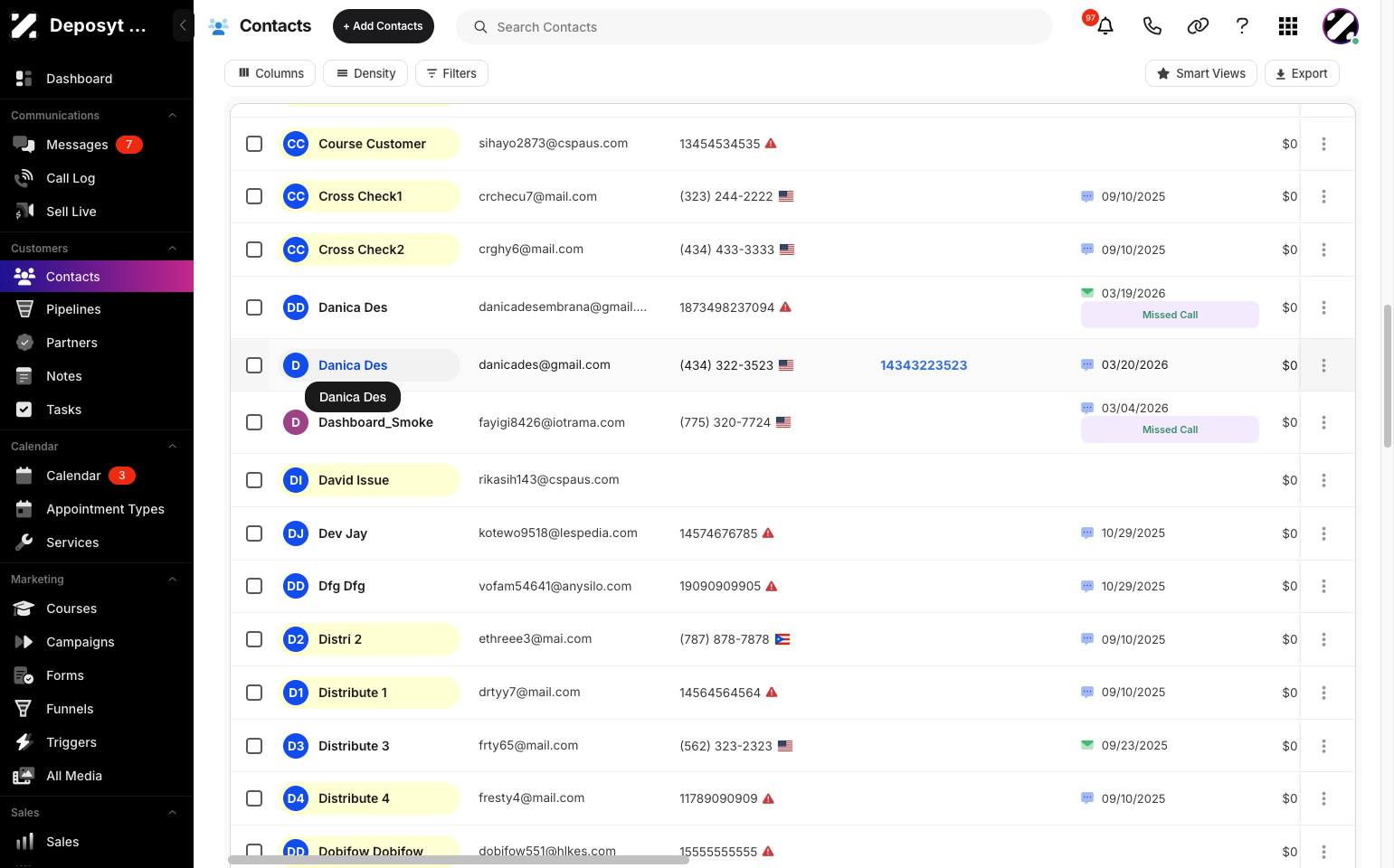The image size is (1394, 868).
Task: Open row actions for Distribute 3
Action: 1323,746
